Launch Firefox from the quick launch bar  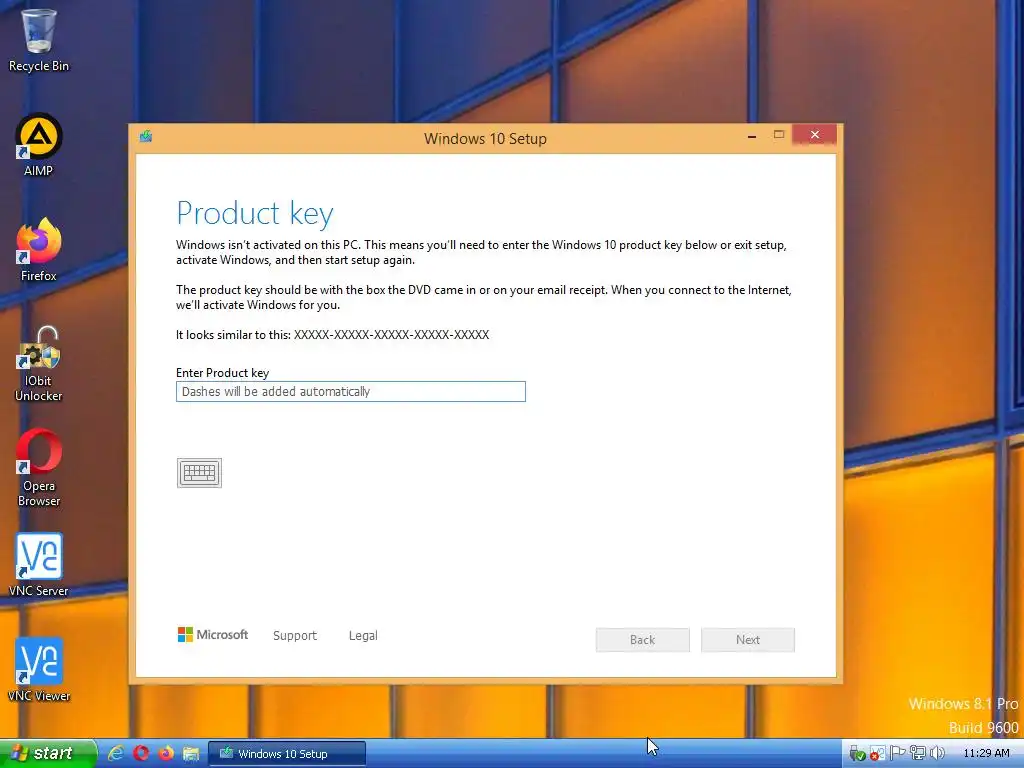click(x=166, y=753)
